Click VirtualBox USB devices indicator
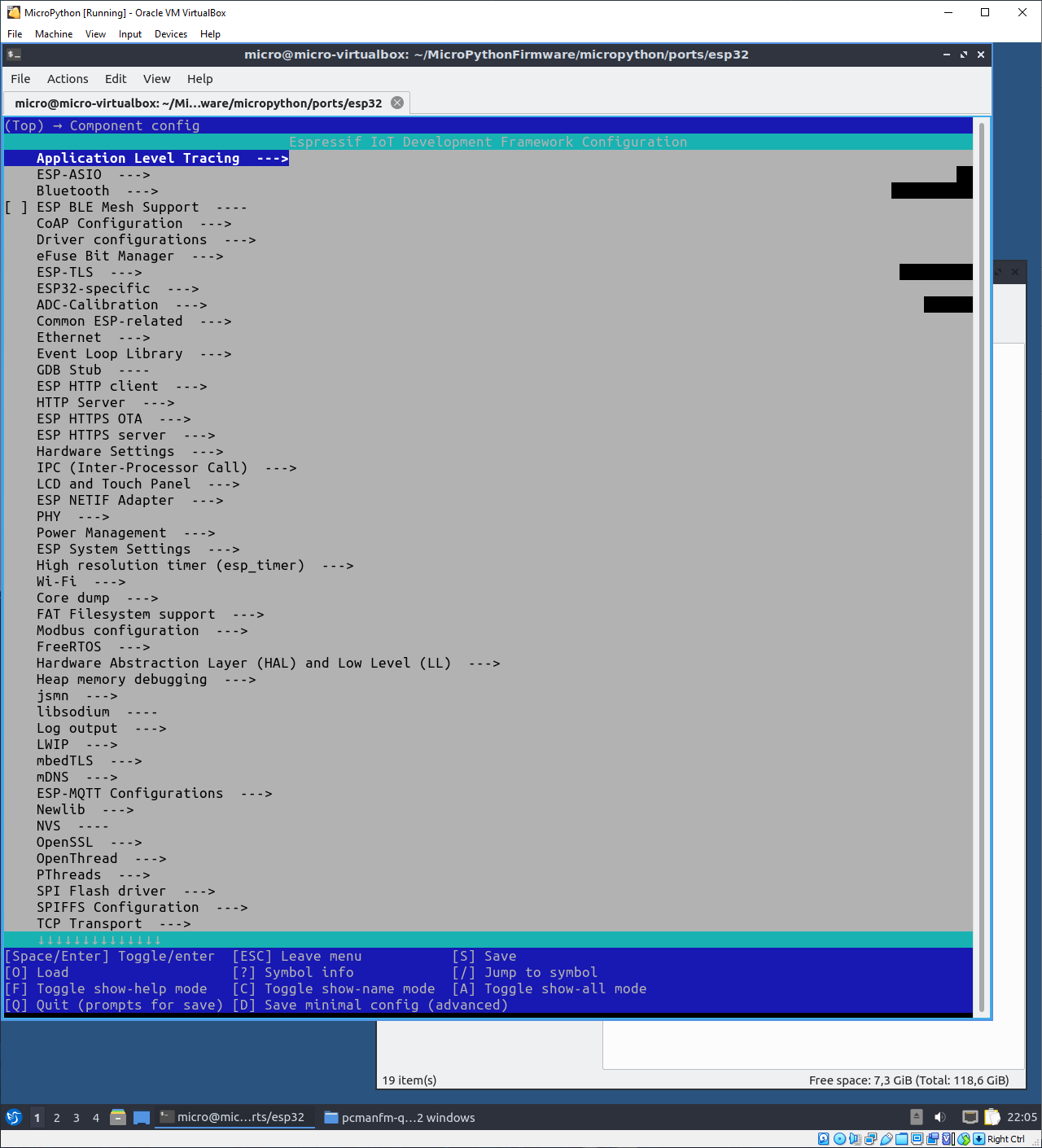This screenshot has height=1148, width=1042. click(x=887, y=1139)
